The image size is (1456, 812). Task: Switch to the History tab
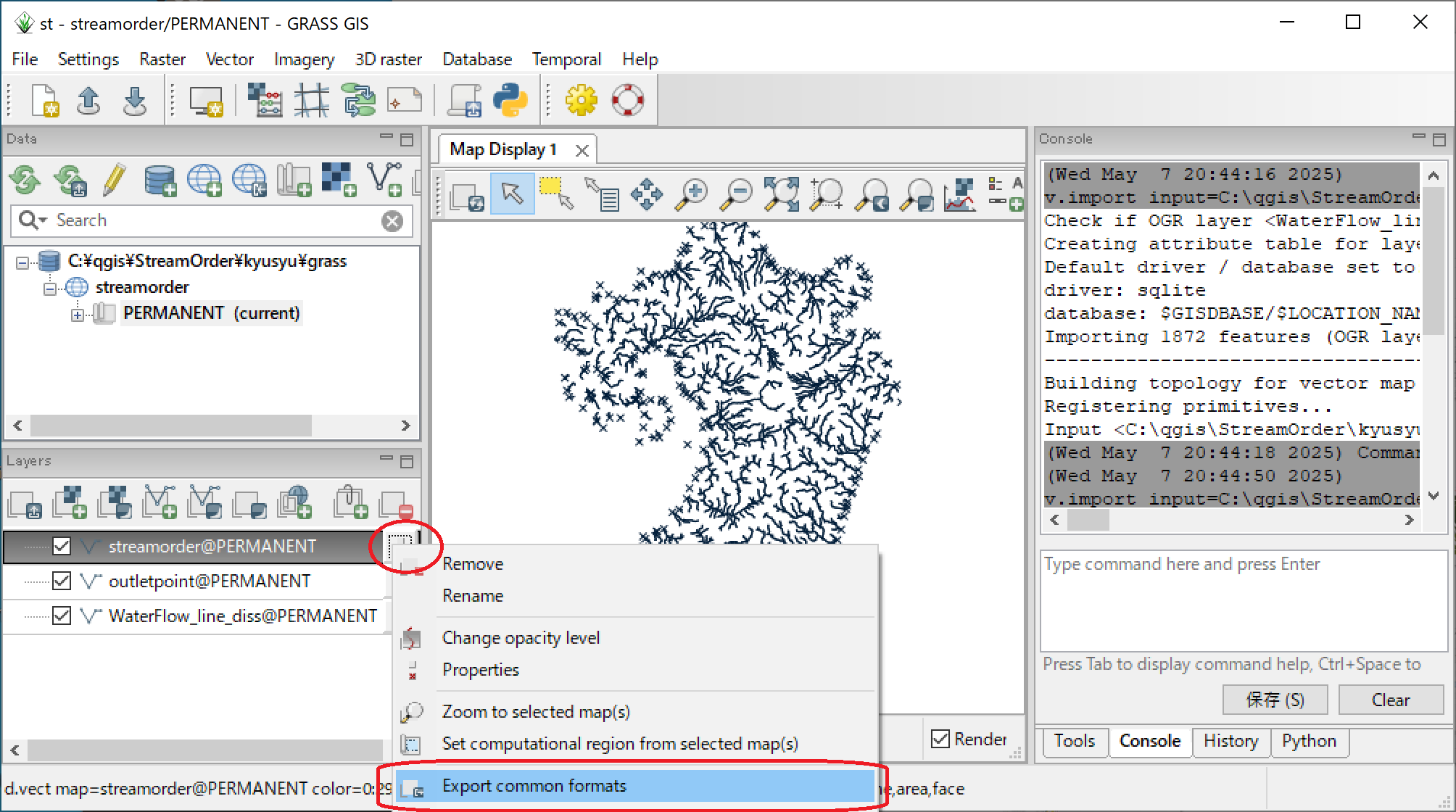pyautogui.click(x=1230, y=741)
